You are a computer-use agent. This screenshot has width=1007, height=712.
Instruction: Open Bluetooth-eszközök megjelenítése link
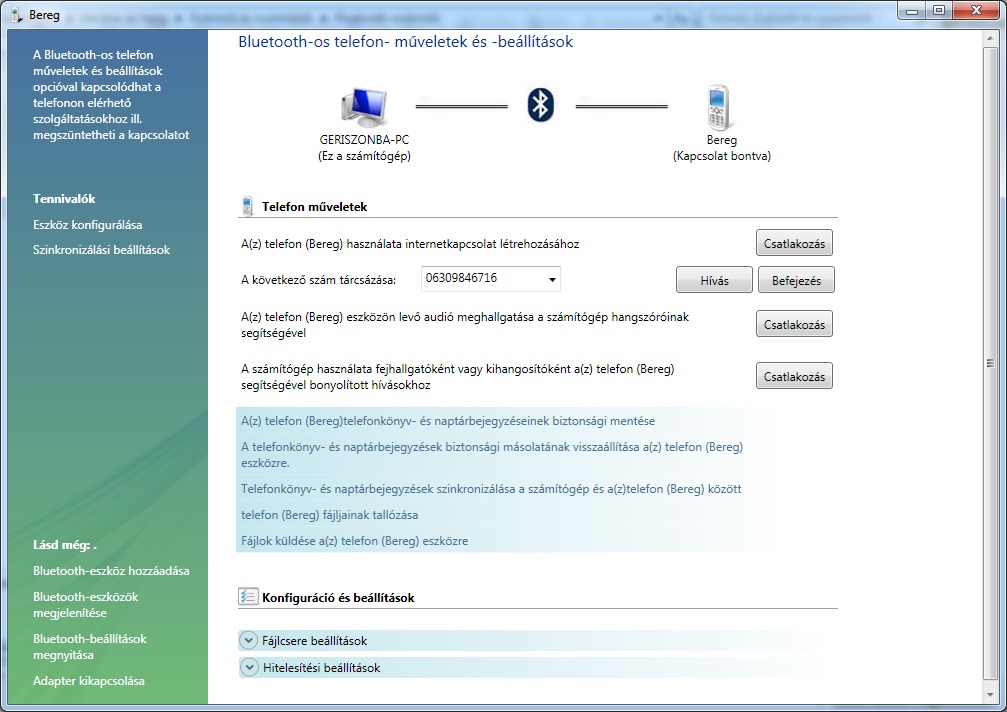(85, 604)
